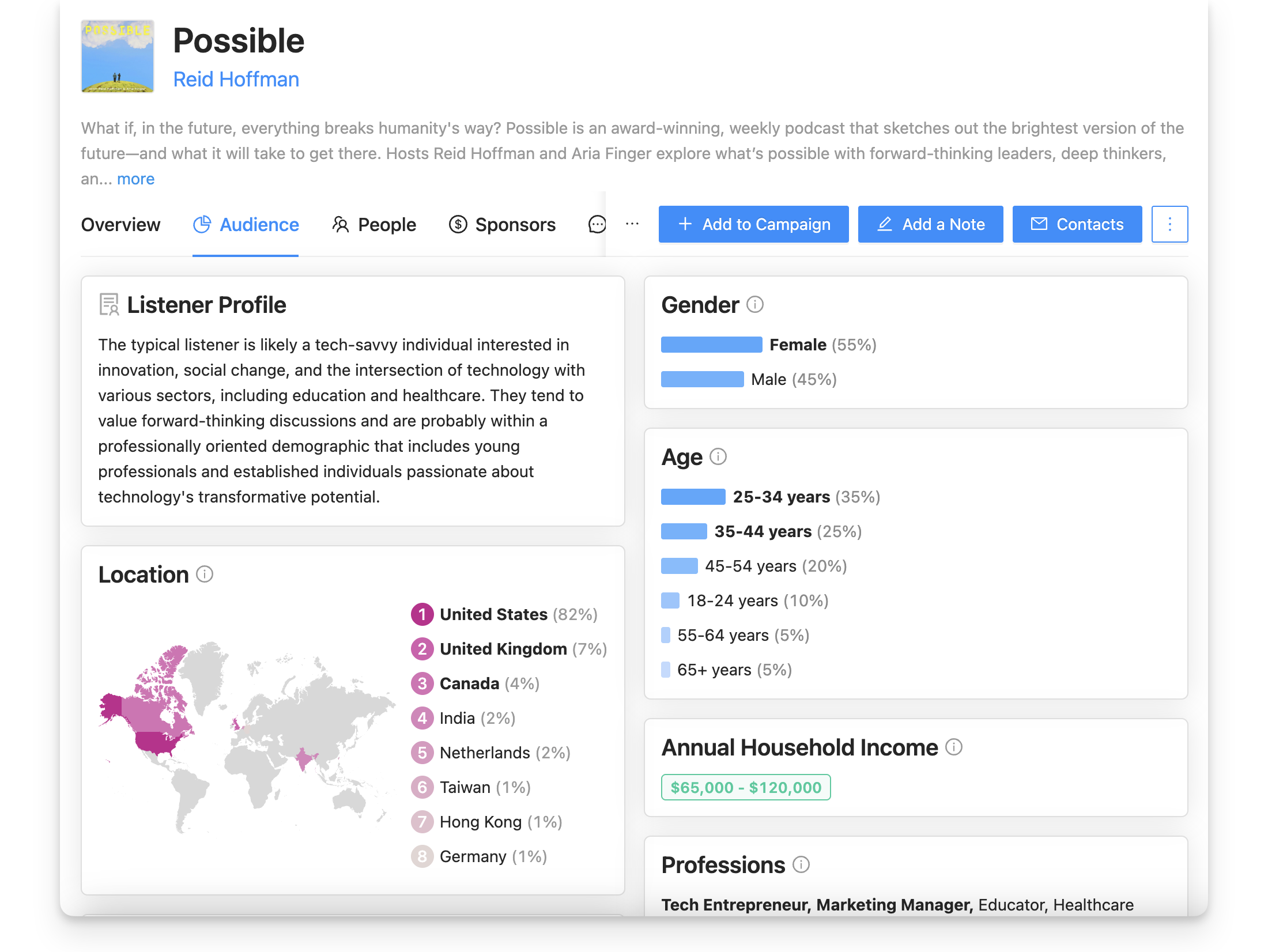Click the $65,000 - $120,000 income badge
The height and width of the screenshot is (952, 1268).
pos(746,787)
